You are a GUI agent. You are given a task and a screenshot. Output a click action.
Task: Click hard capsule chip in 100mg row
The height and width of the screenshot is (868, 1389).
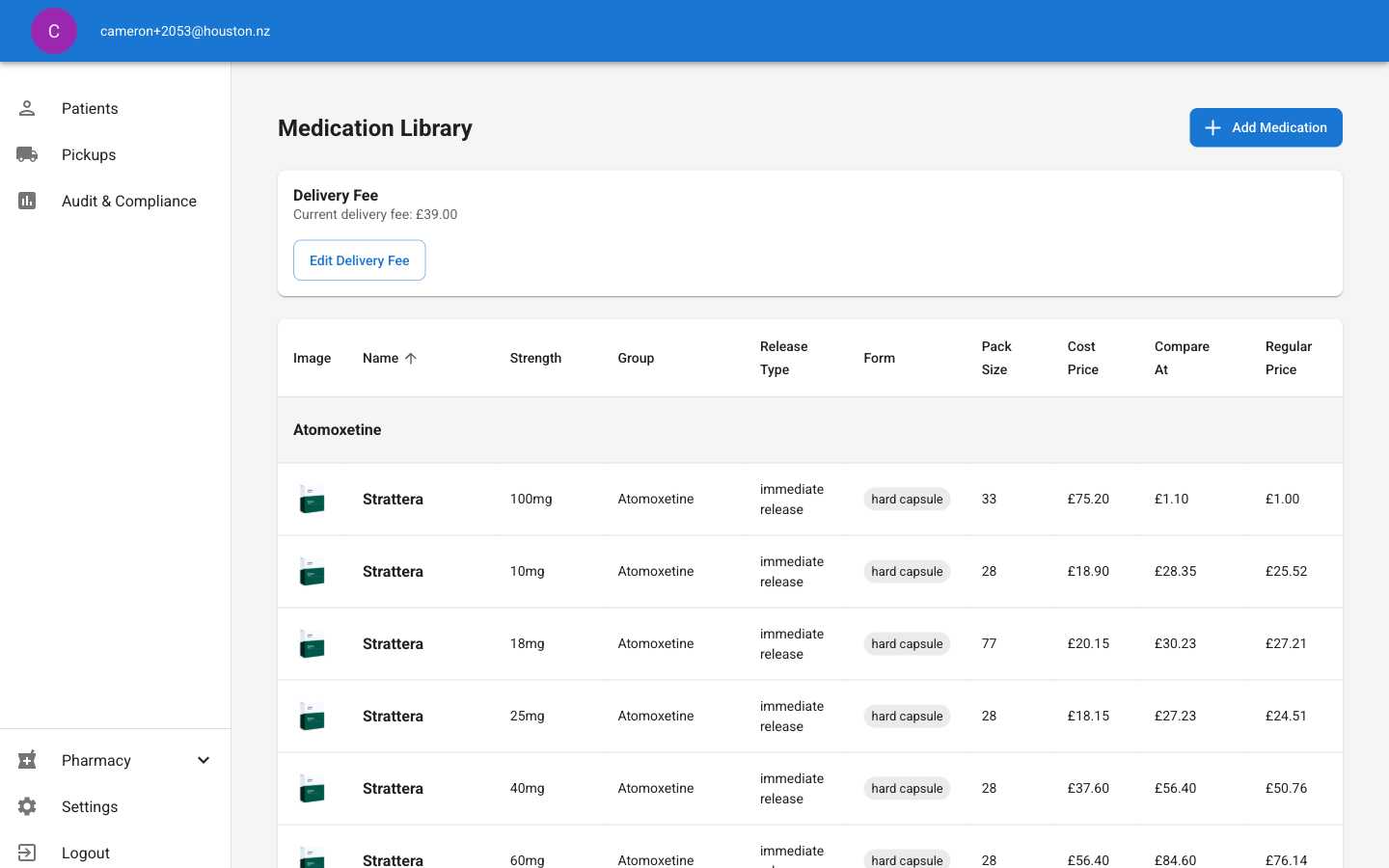907,499
